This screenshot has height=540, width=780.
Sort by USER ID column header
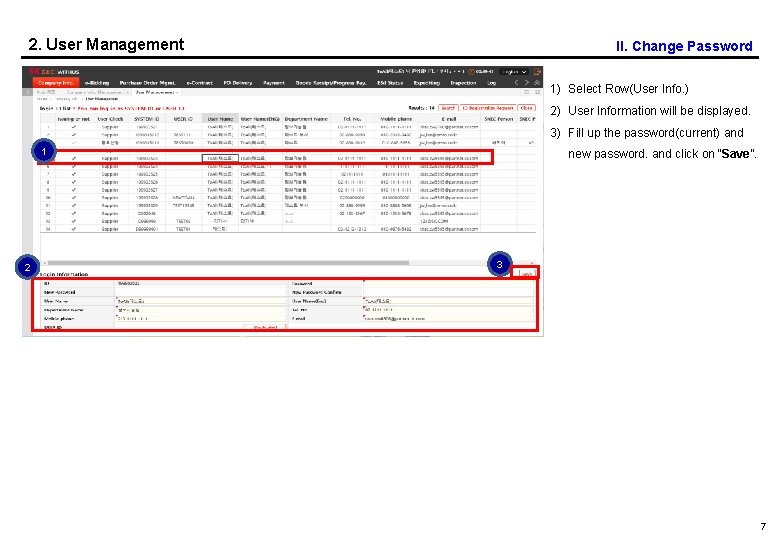183,119
